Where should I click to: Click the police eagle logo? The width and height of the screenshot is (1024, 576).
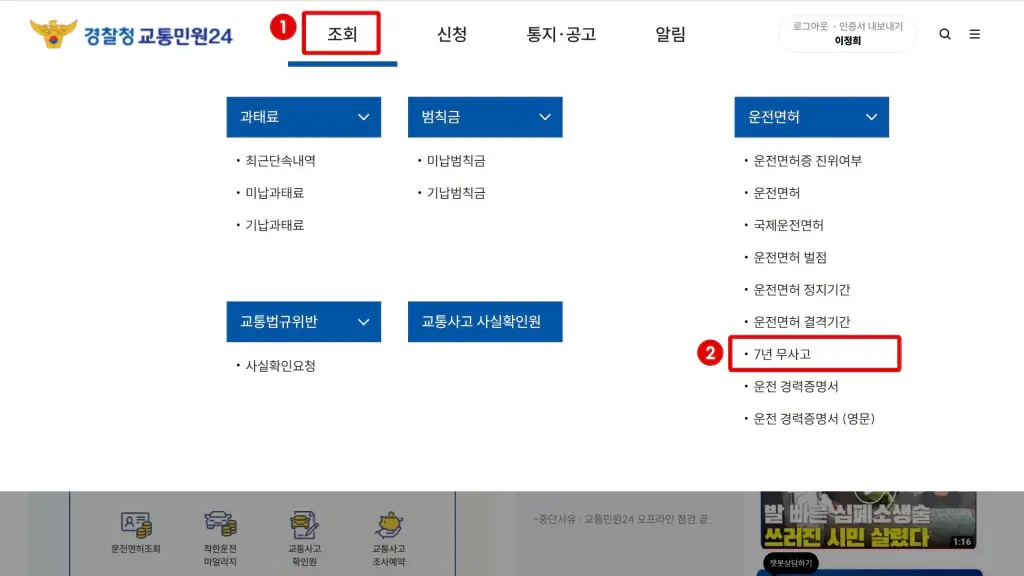[x=54, y=34]
